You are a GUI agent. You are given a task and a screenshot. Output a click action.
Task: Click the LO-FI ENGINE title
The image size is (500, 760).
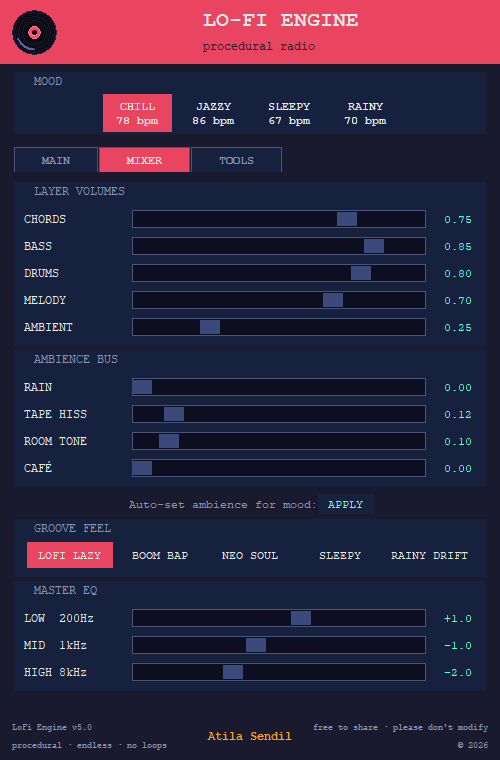[x=281, y=21]
